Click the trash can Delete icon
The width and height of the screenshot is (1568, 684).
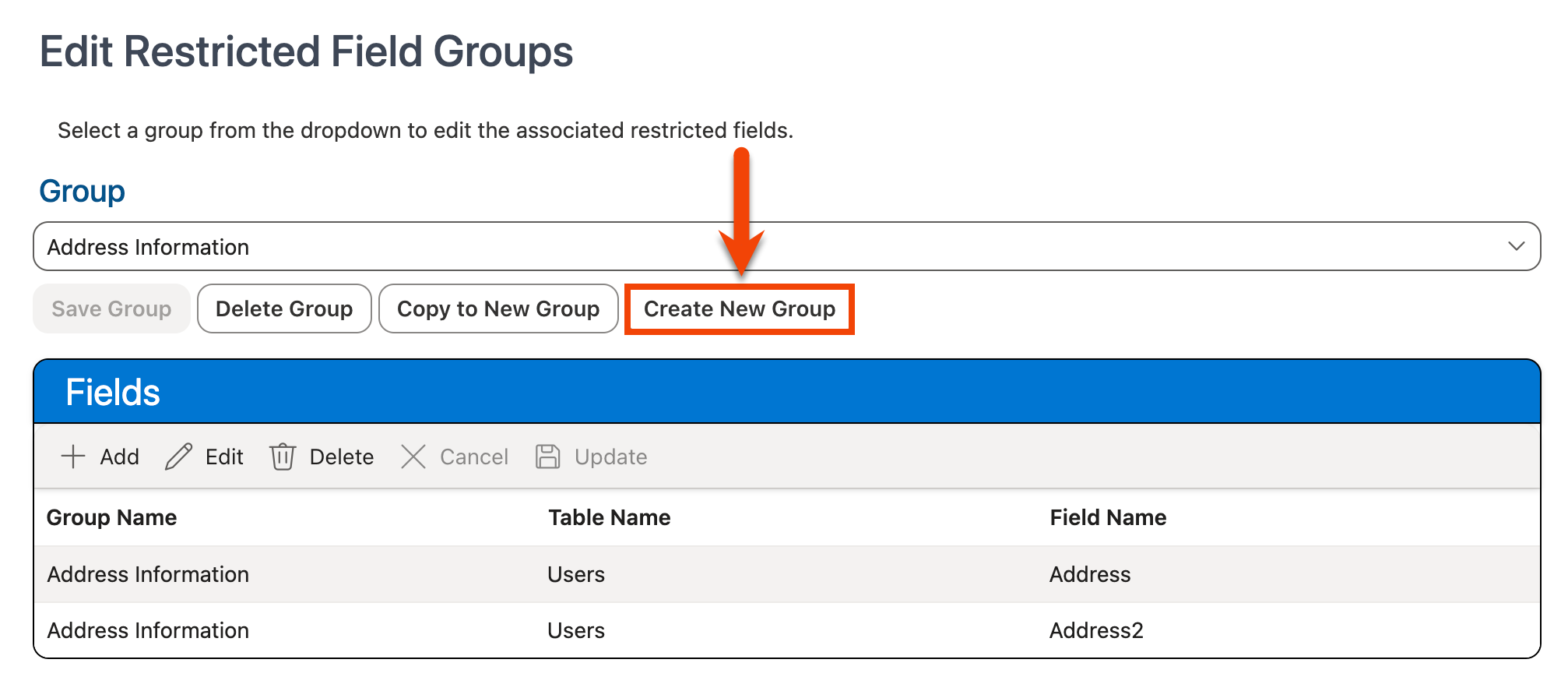(282, 457)
